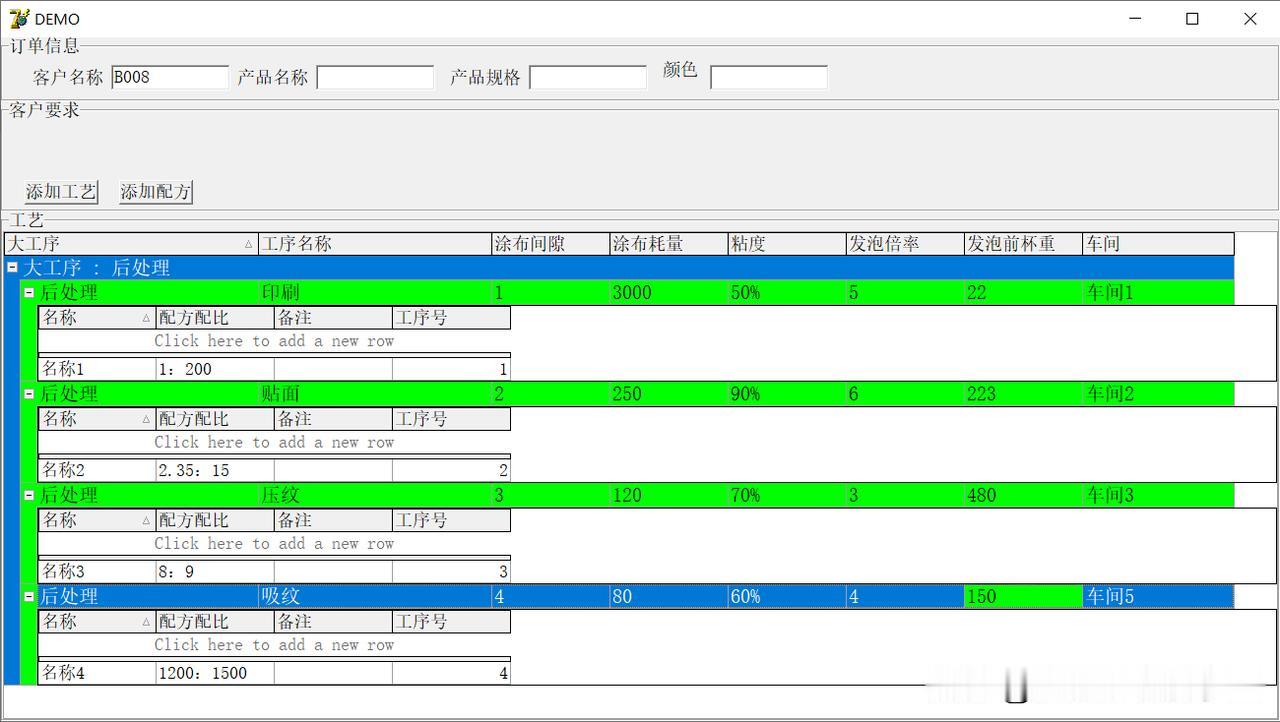Screen dimensions: 1280x722
Task: Click the 产品规格 input field
Action: click(x=588, y=77)
